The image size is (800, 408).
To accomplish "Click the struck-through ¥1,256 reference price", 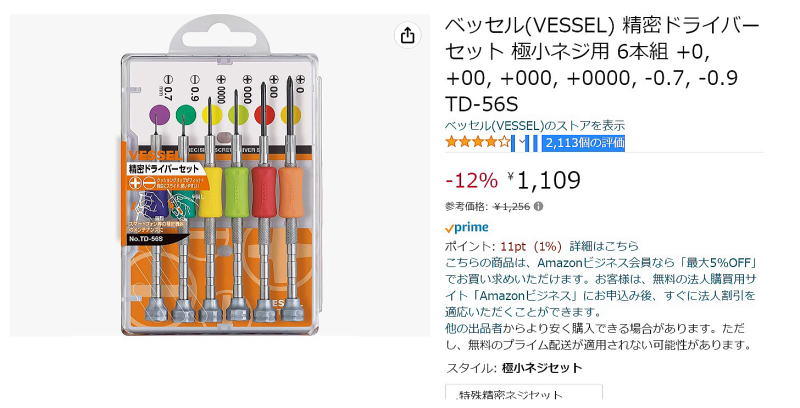I will 512,207.
